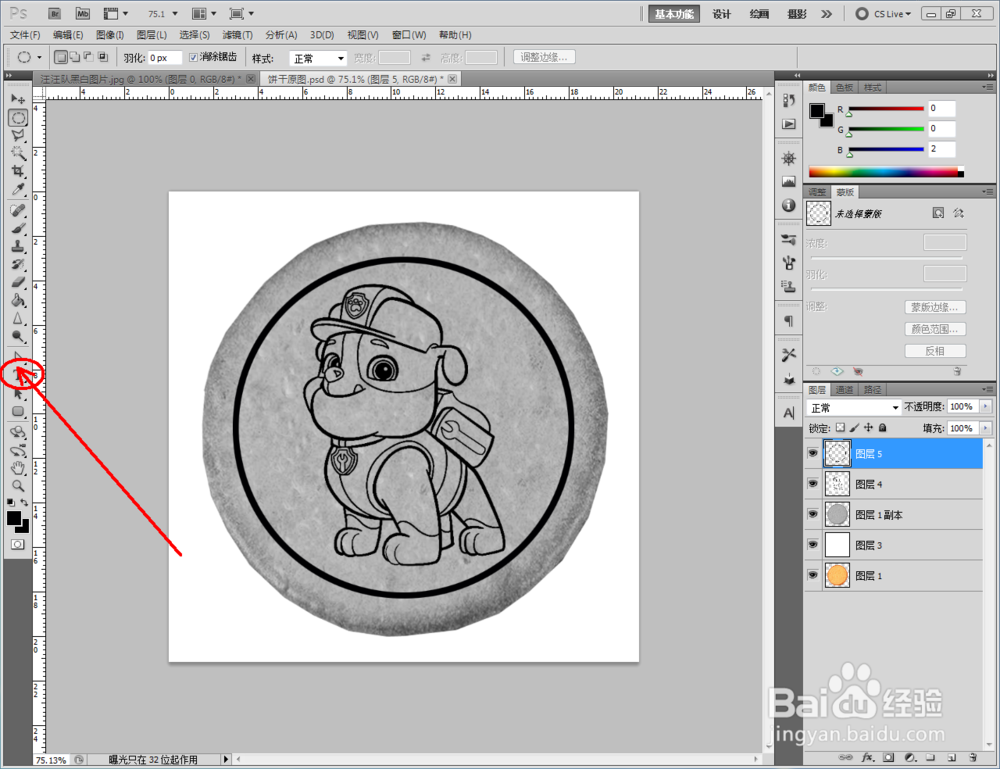This screenshot has height=769, width=1000.
Task: Open the status bar info arrow
Action: click(225, 759)
